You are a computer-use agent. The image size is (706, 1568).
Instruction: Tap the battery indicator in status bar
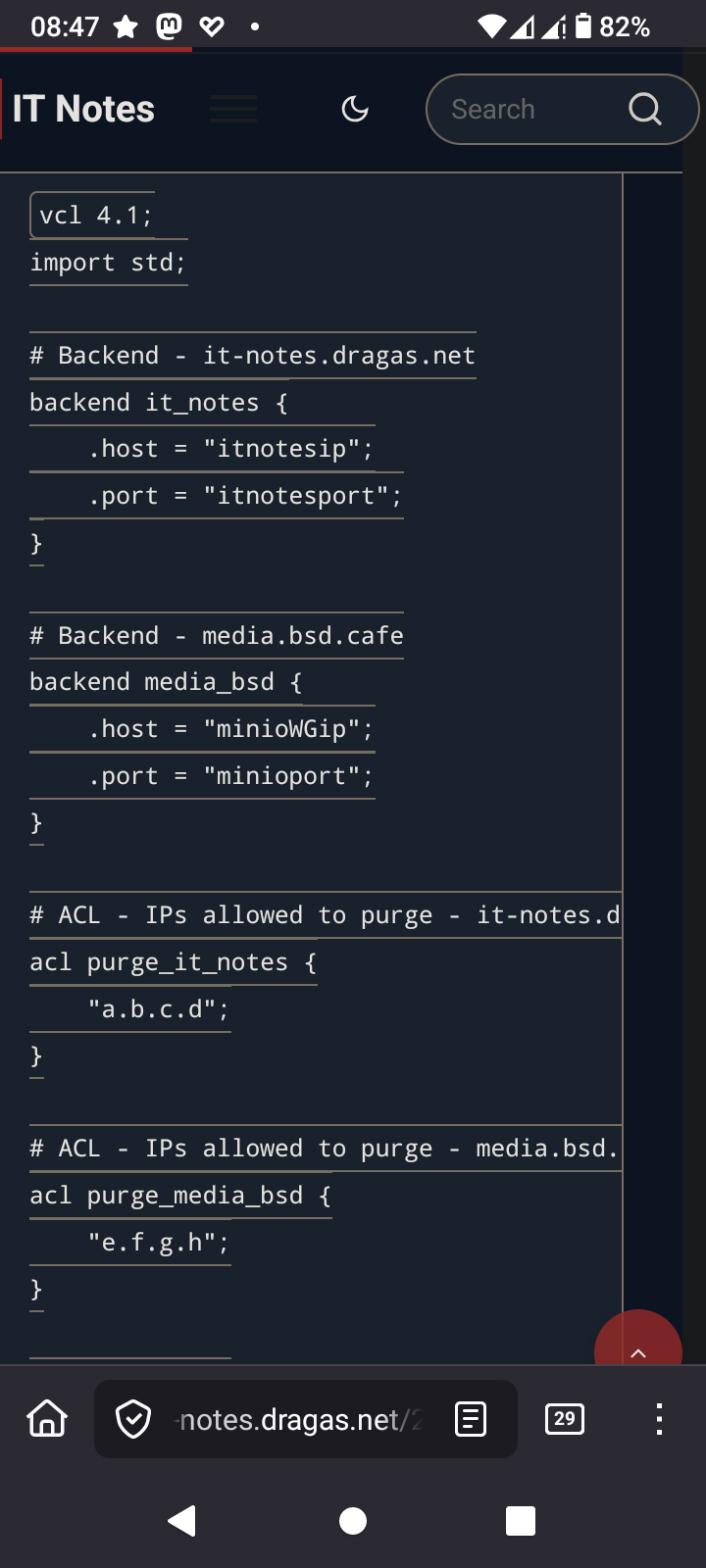(x=583, y=26)
